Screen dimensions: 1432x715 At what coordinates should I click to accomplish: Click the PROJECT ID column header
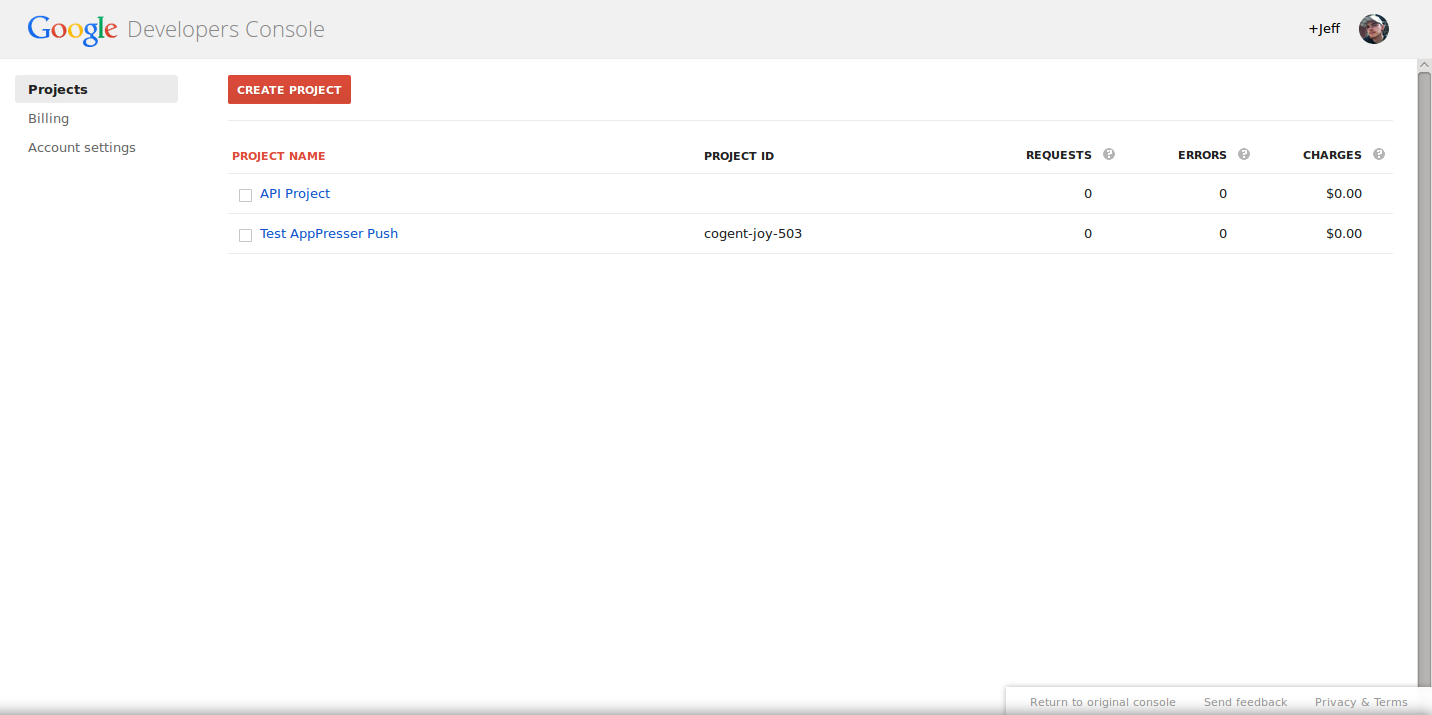739,156
